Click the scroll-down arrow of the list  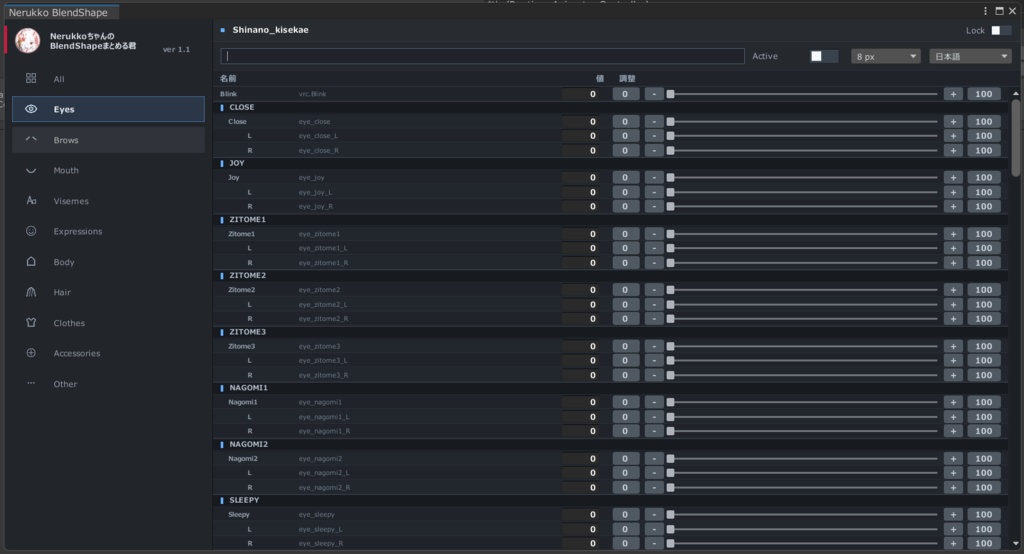(x=1016, y=544)
